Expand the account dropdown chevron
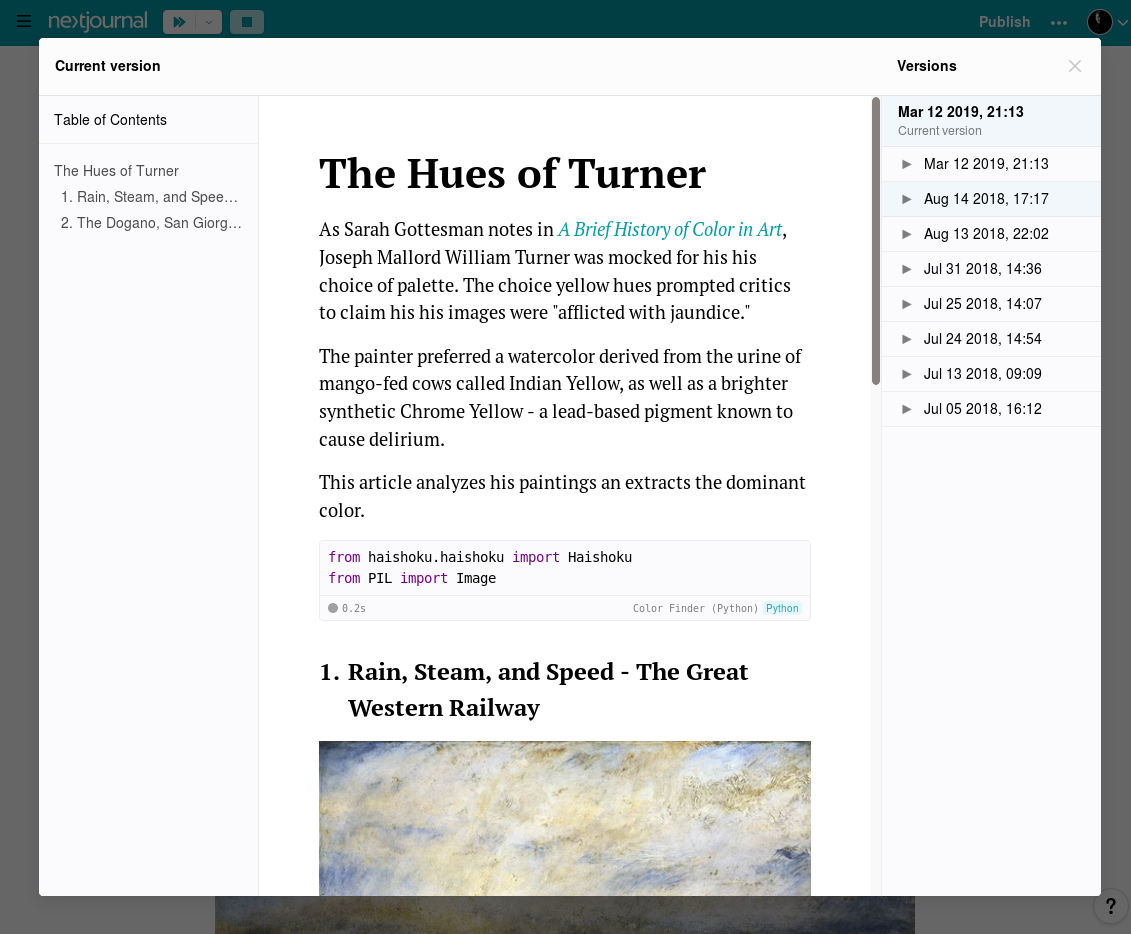The width and height of the screenshot is (1131, 934). point(1122,22)
